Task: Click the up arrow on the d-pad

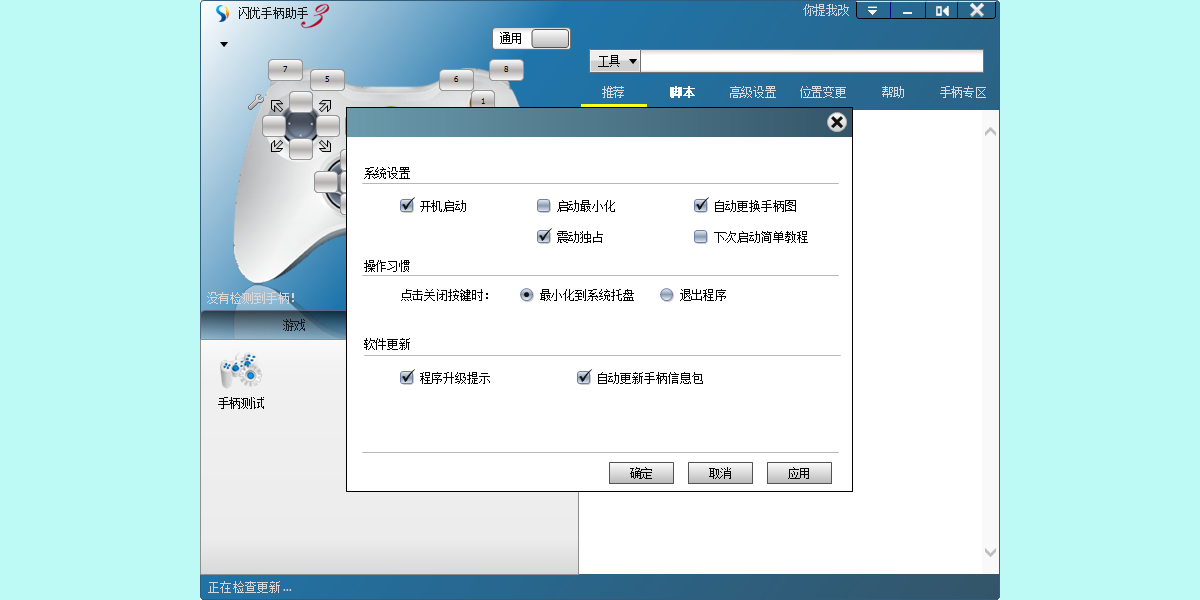Action: point(302,102)
